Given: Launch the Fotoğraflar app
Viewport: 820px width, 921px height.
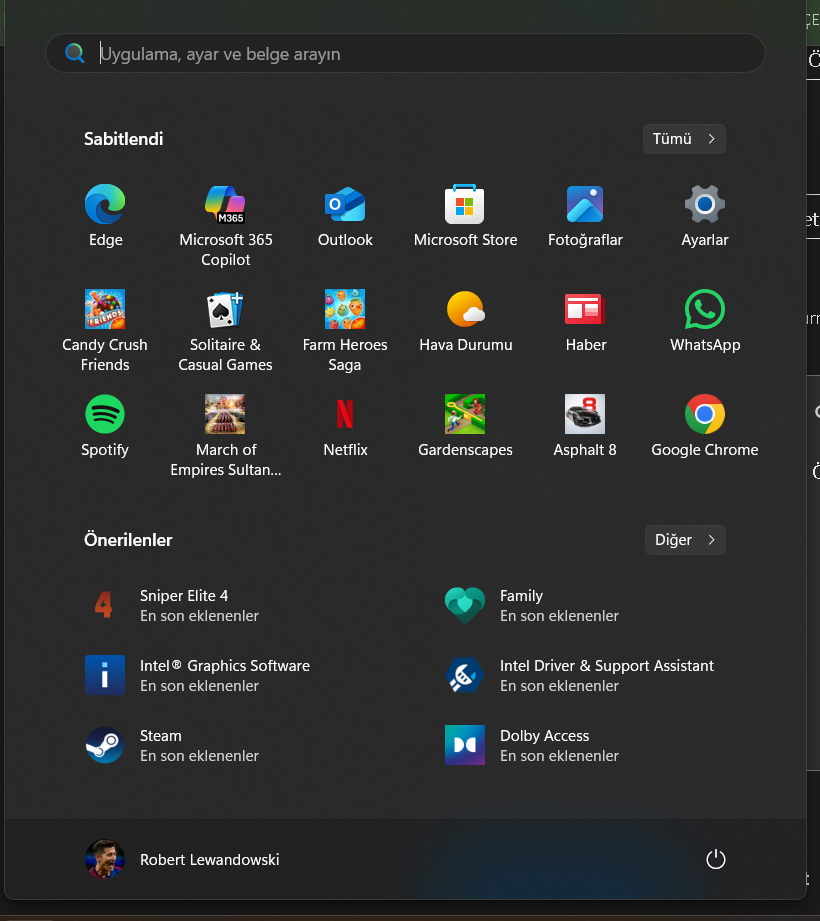Looking at the screenshot, I should [585, 215].
